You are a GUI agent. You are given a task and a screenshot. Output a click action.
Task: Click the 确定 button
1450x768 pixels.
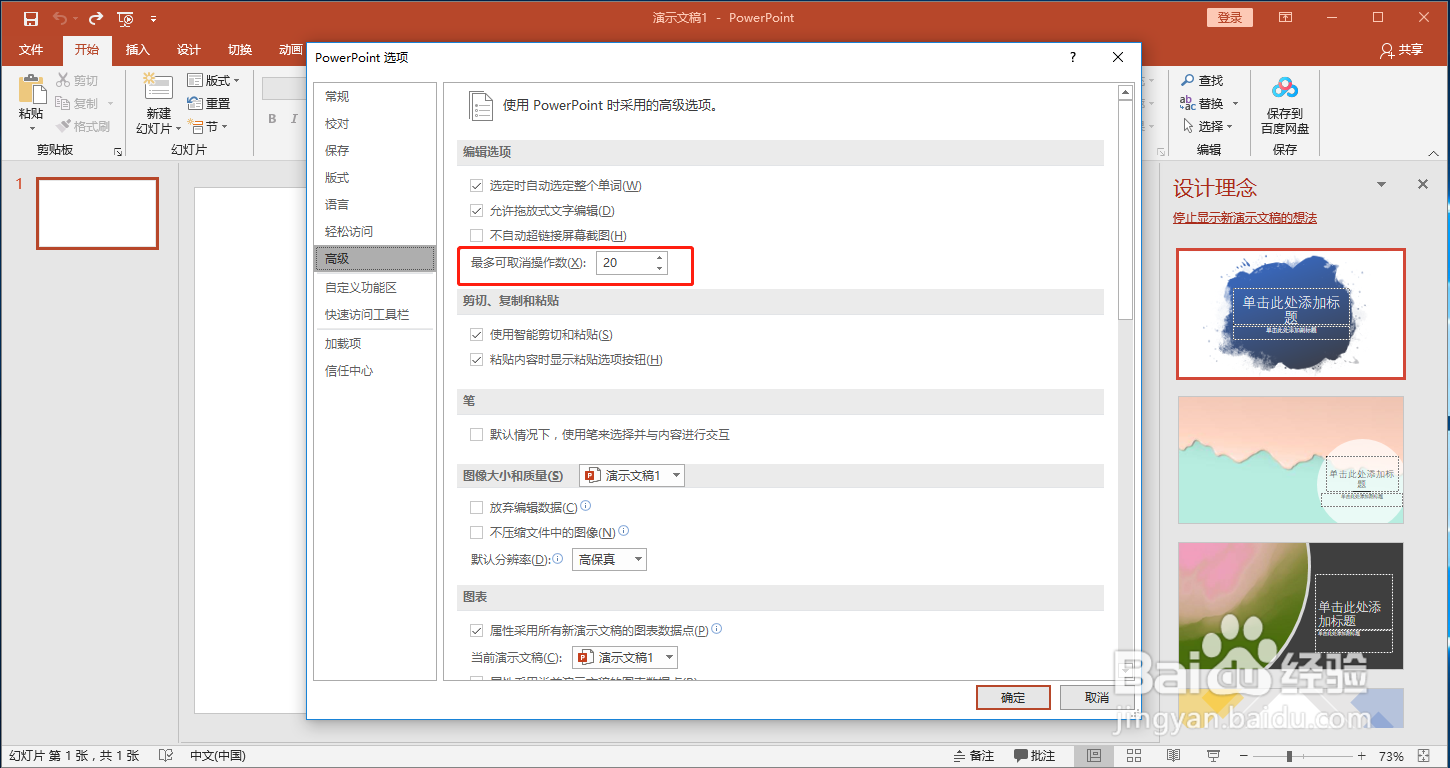tap(1013, 697)
